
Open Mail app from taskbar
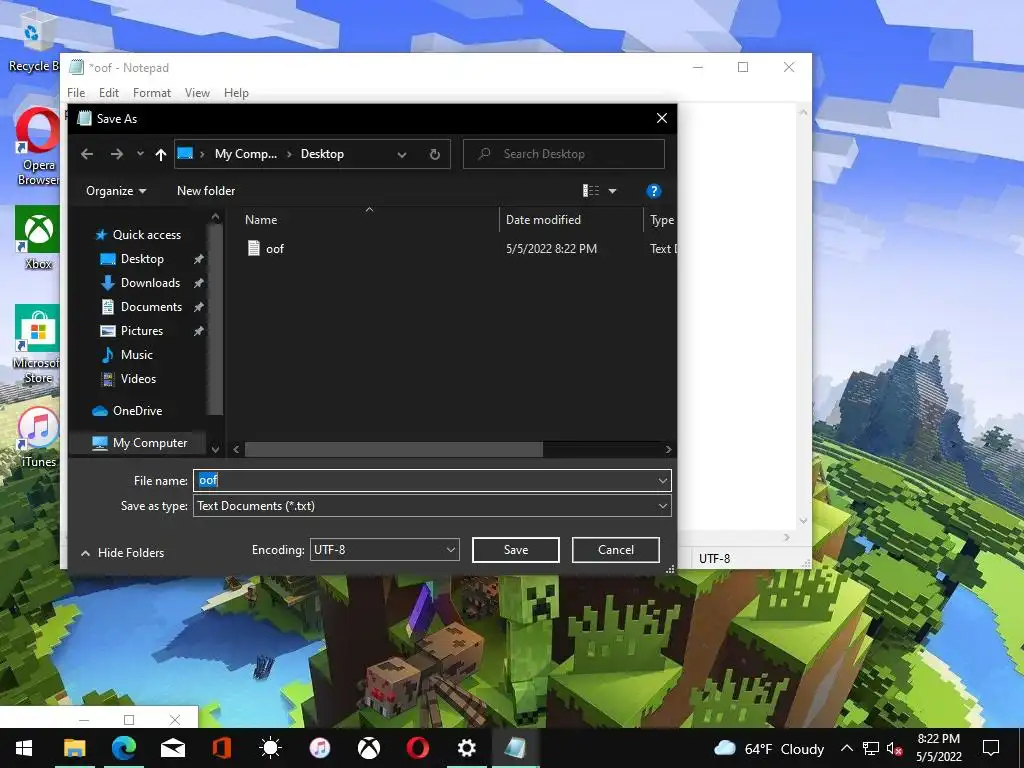173,748
